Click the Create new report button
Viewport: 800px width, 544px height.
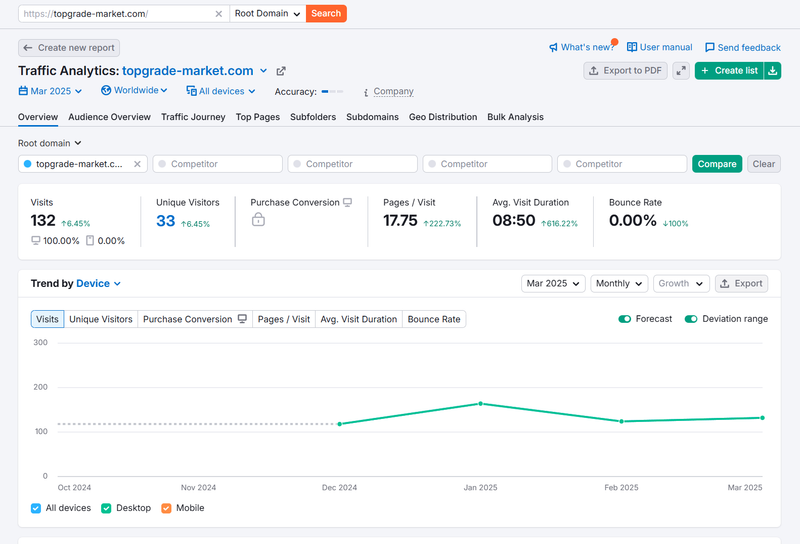pos(69,48)
